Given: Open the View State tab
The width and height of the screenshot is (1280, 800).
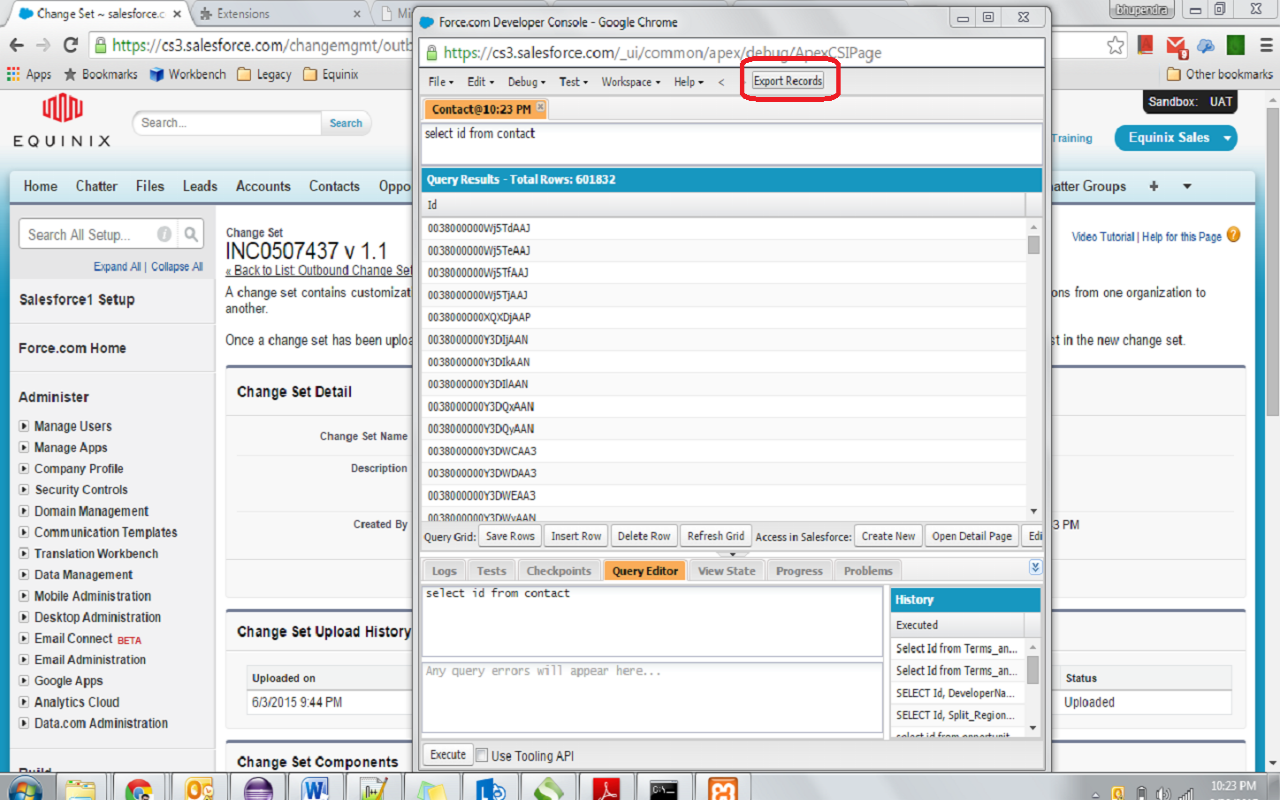Looking at the screenshot, I should click(x=726, y=570).
